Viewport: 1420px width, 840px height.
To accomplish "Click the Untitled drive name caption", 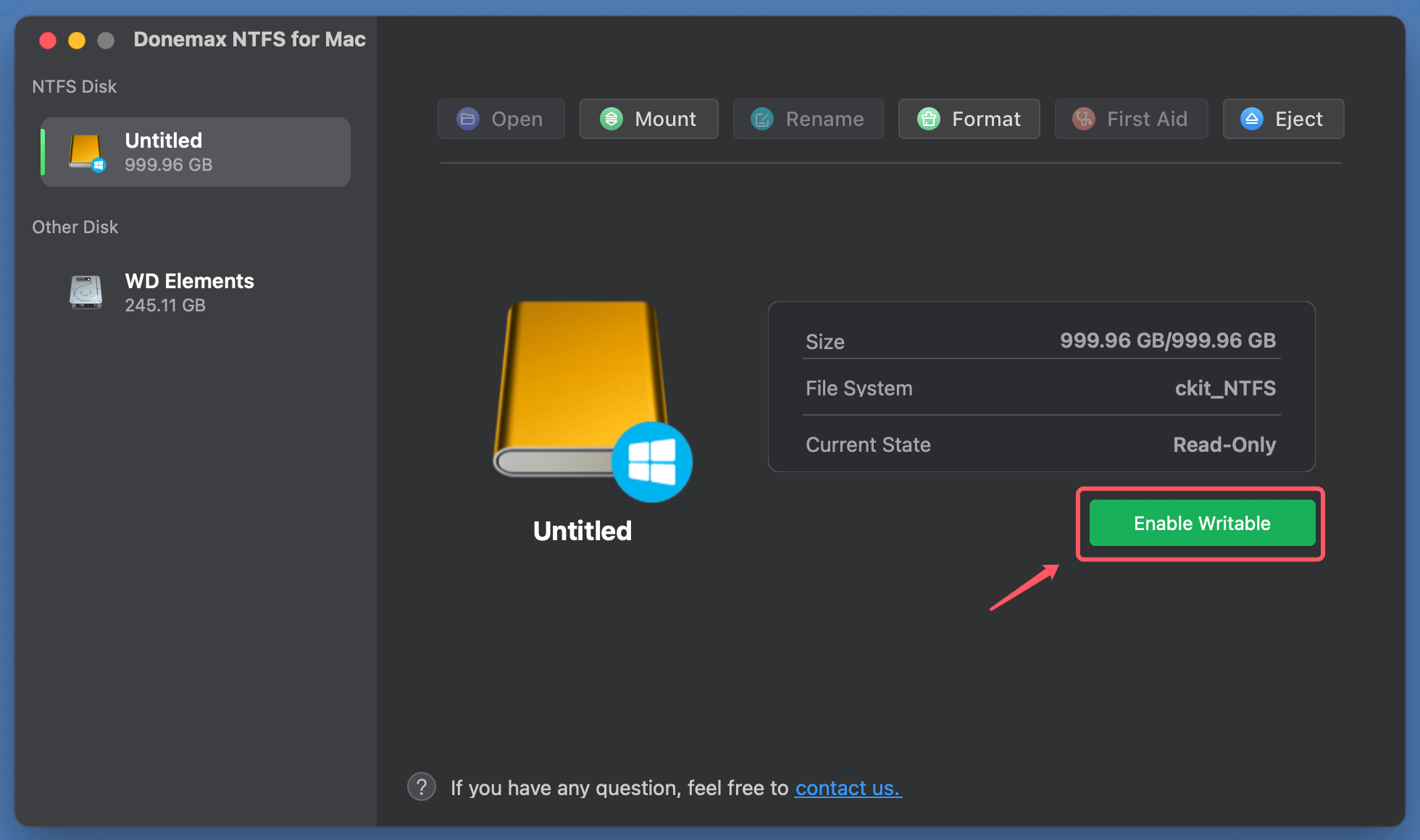I will [582, 530].
